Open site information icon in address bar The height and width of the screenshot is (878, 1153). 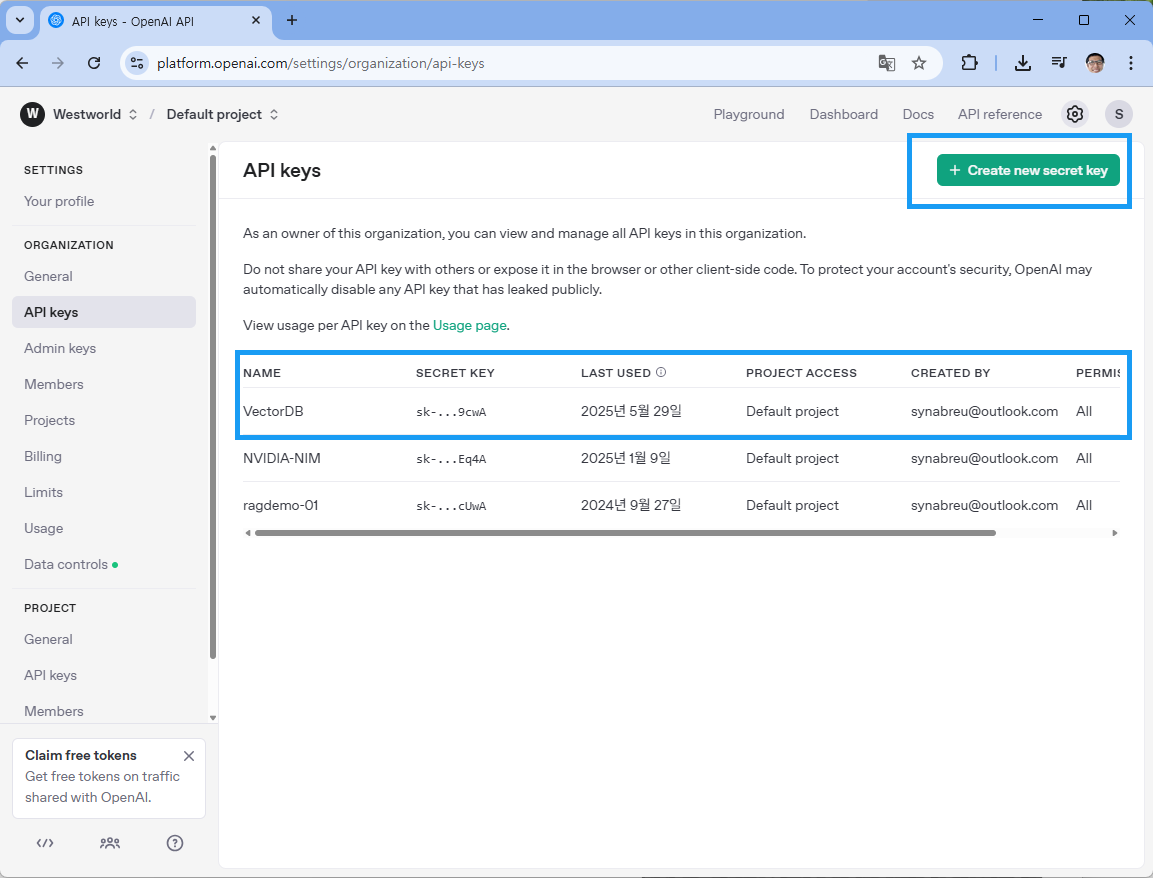[137, 63]
